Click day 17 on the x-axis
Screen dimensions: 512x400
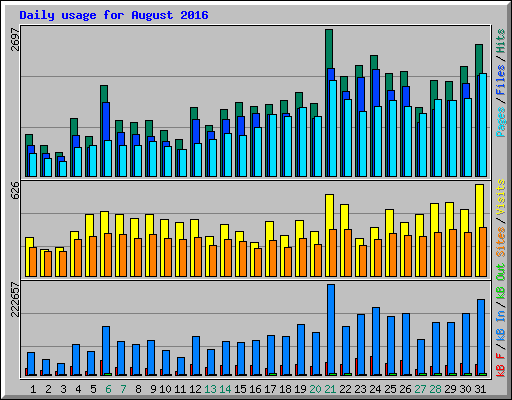(270, 389)
